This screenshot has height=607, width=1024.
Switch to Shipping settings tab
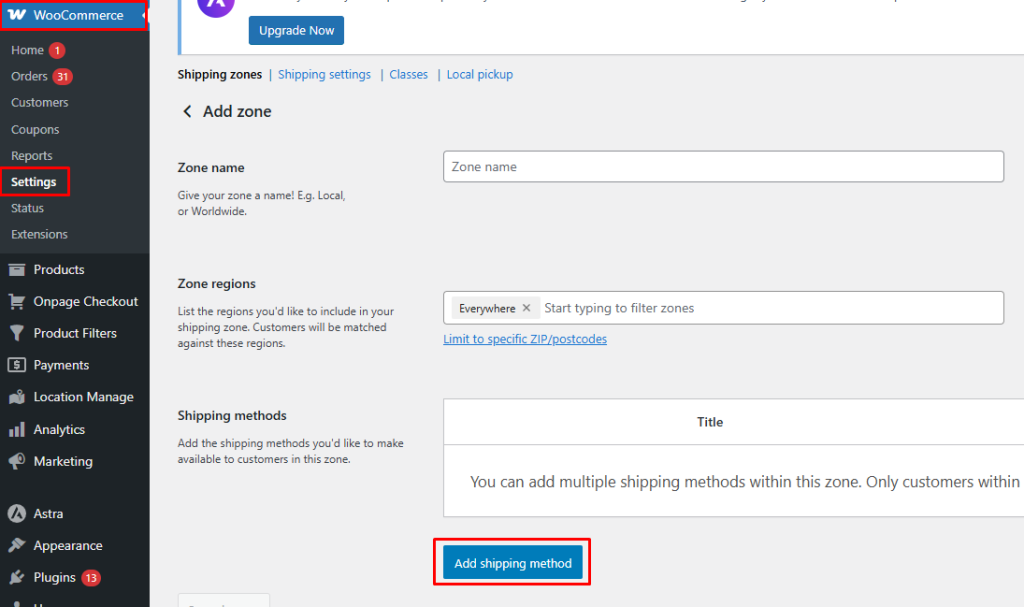[x=324, y=75]
